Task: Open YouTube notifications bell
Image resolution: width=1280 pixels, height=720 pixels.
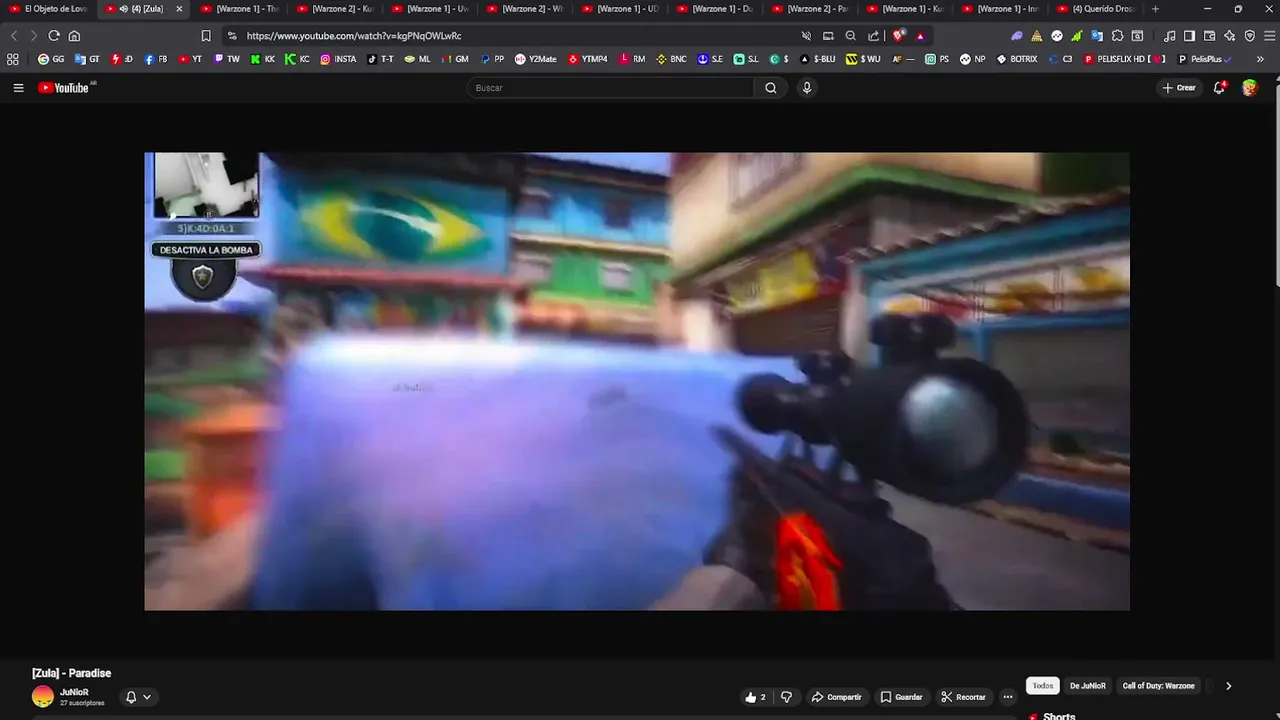Action: click(1219, 88)
